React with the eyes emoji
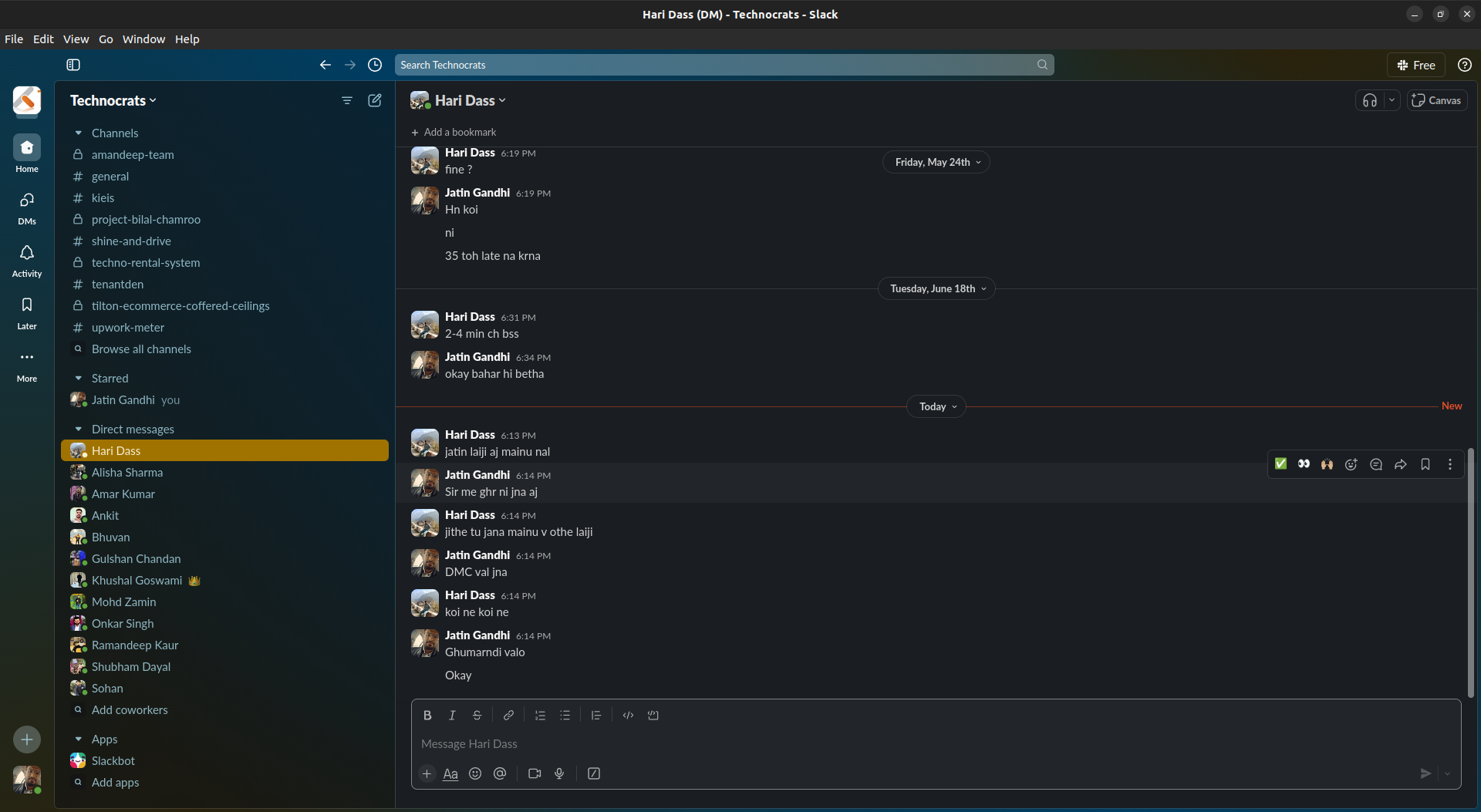Screen dimensions: 1481x812 click(x=1304, y=464)
